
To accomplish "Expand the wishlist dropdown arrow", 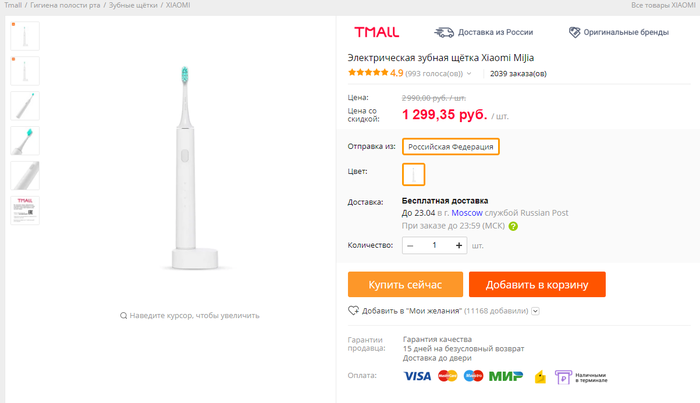I will point(536,311).
